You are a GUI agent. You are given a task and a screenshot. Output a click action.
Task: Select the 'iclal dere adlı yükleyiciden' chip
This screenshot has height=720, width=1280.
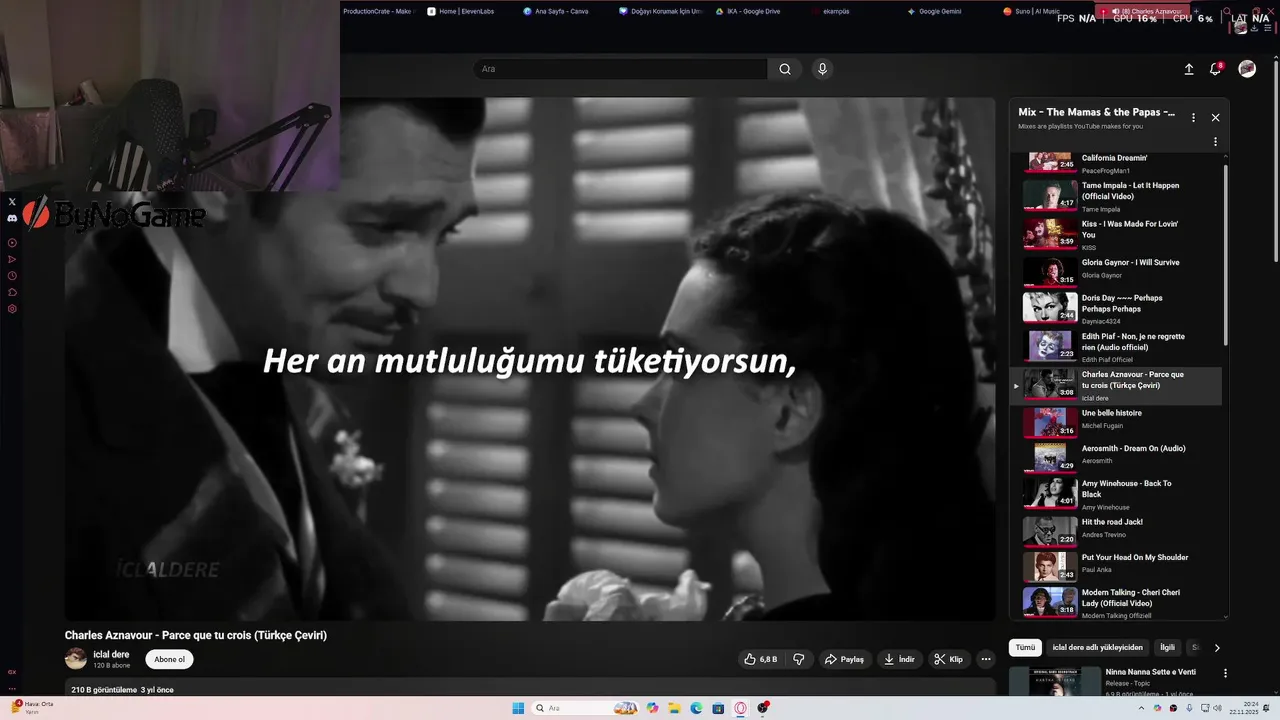point(1097,647)
